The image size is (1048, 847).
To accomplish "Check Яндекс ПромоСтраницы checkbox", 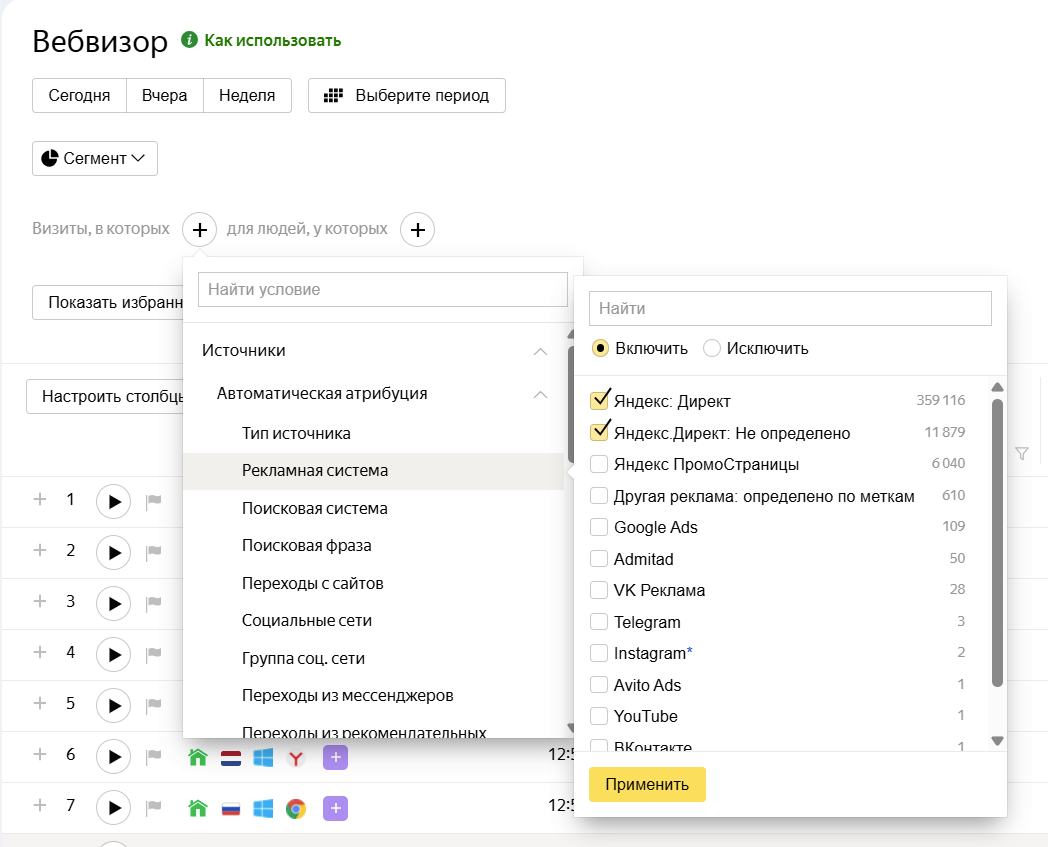I will (599, 464).
